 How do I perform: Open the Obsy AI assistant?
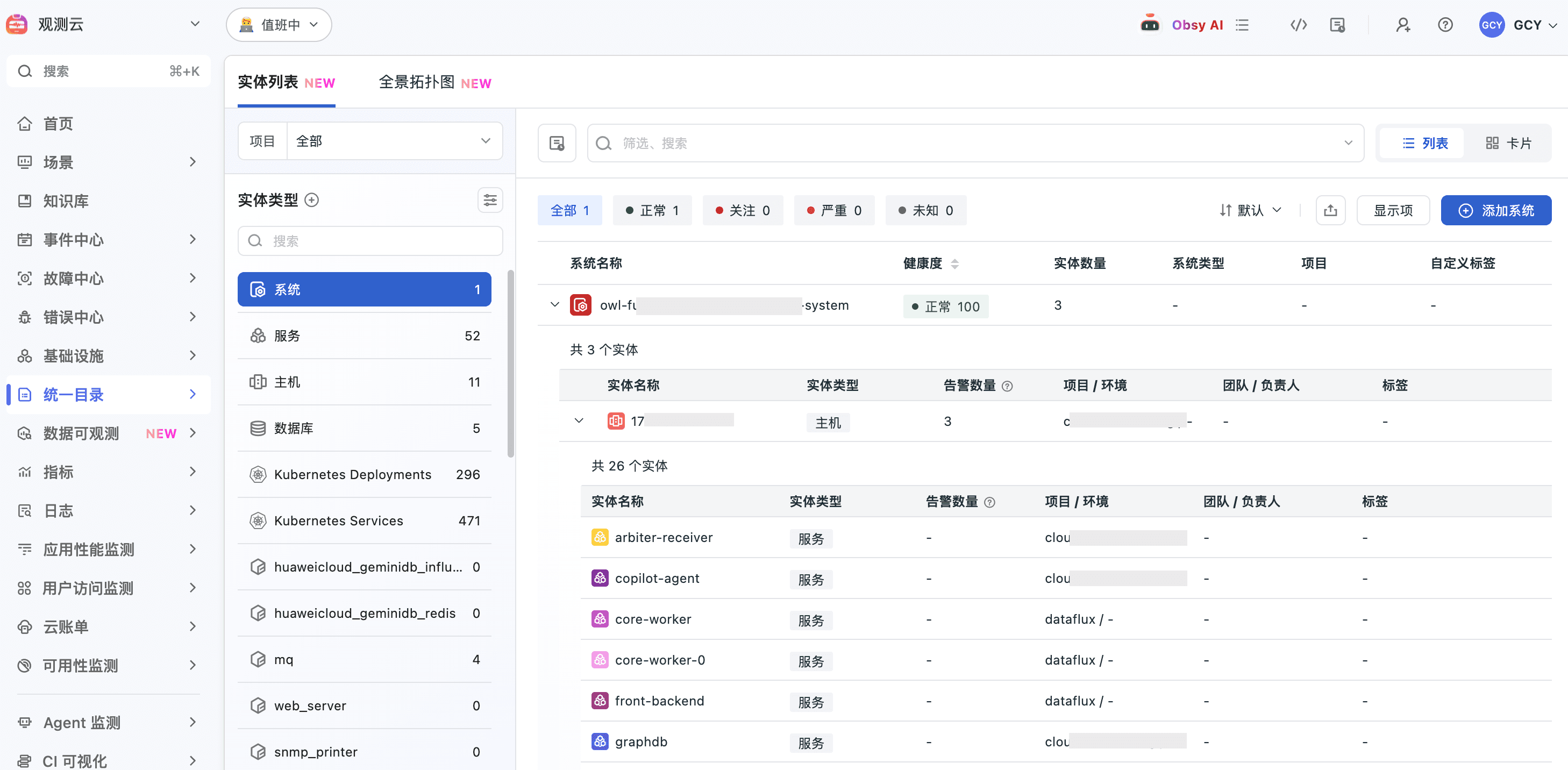pyautogui.click(x=1181, y=25)
